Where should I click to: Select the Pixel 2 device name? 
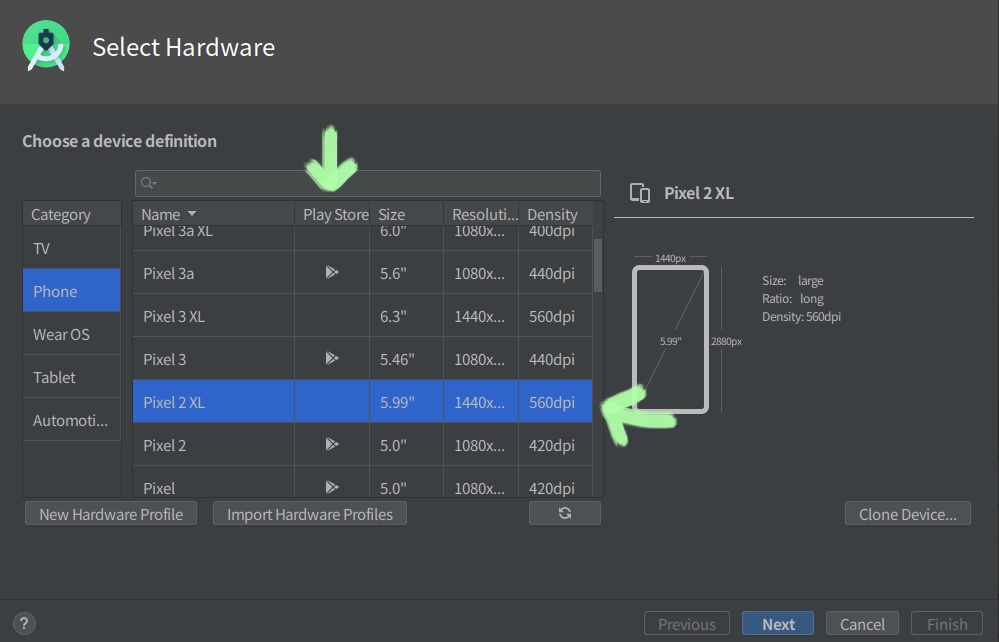pyautogui.click(x=164, y=445)
